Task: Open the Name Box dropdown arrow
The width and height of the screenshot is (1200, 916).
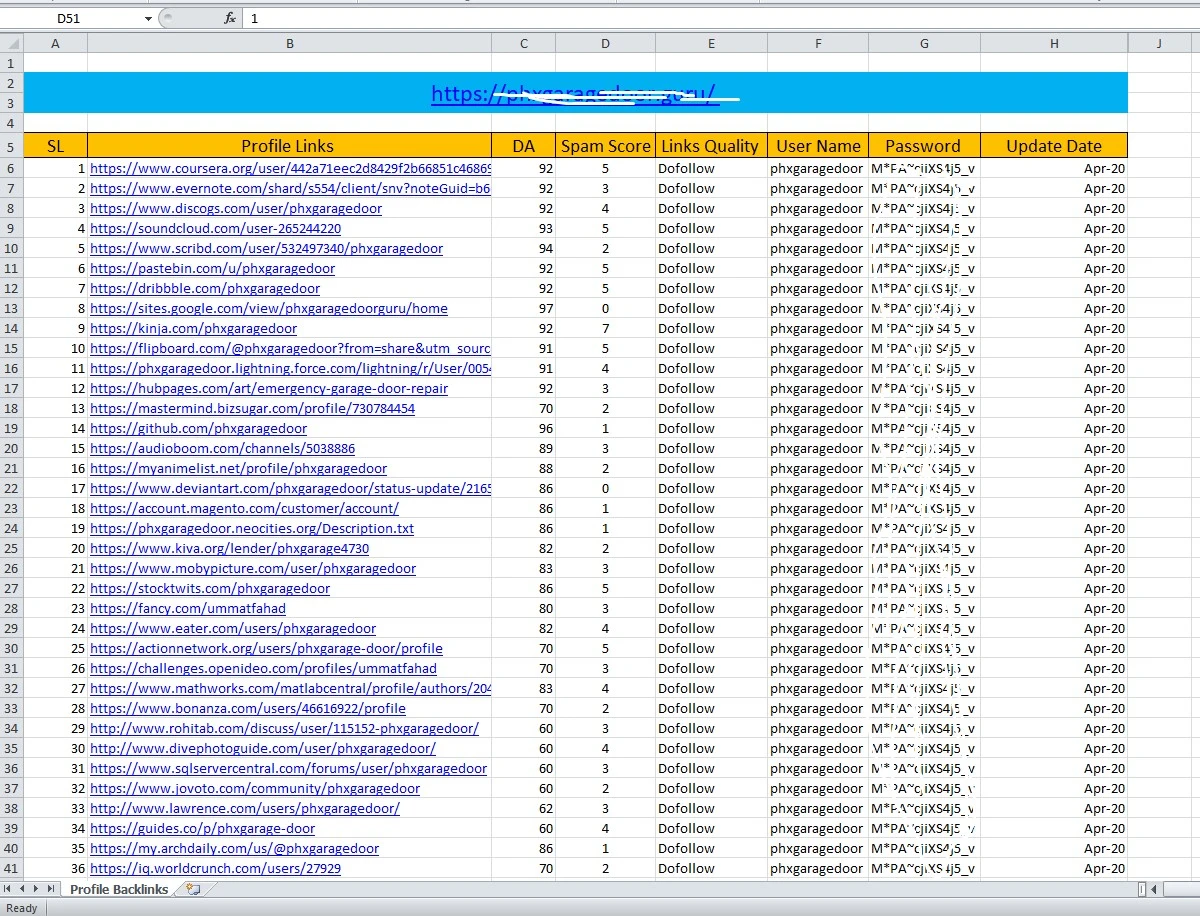Action: tap(148, 18)
